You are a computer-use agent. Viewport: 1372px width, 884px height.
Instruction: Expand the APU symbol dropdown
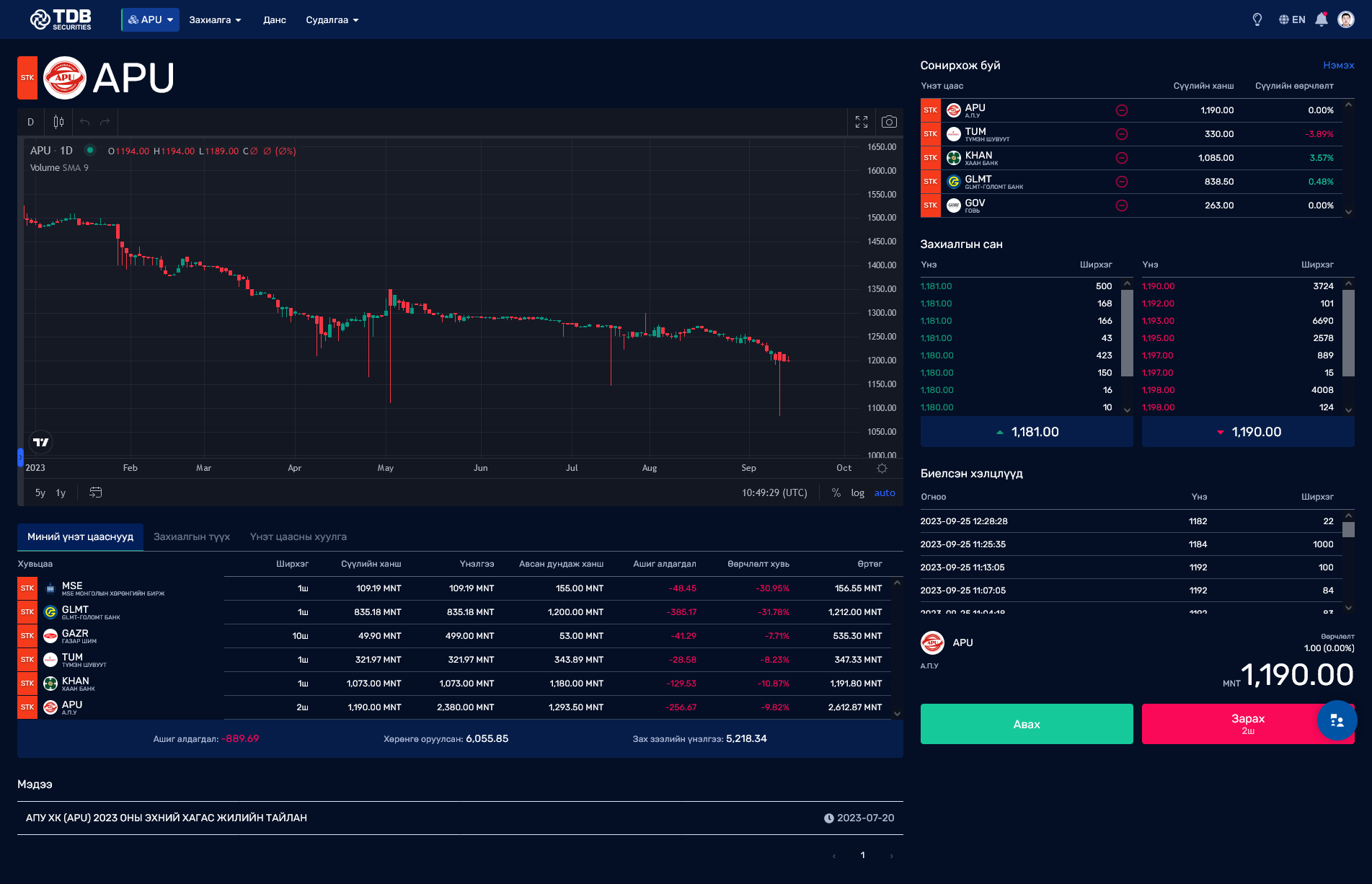tap(151, 19)
